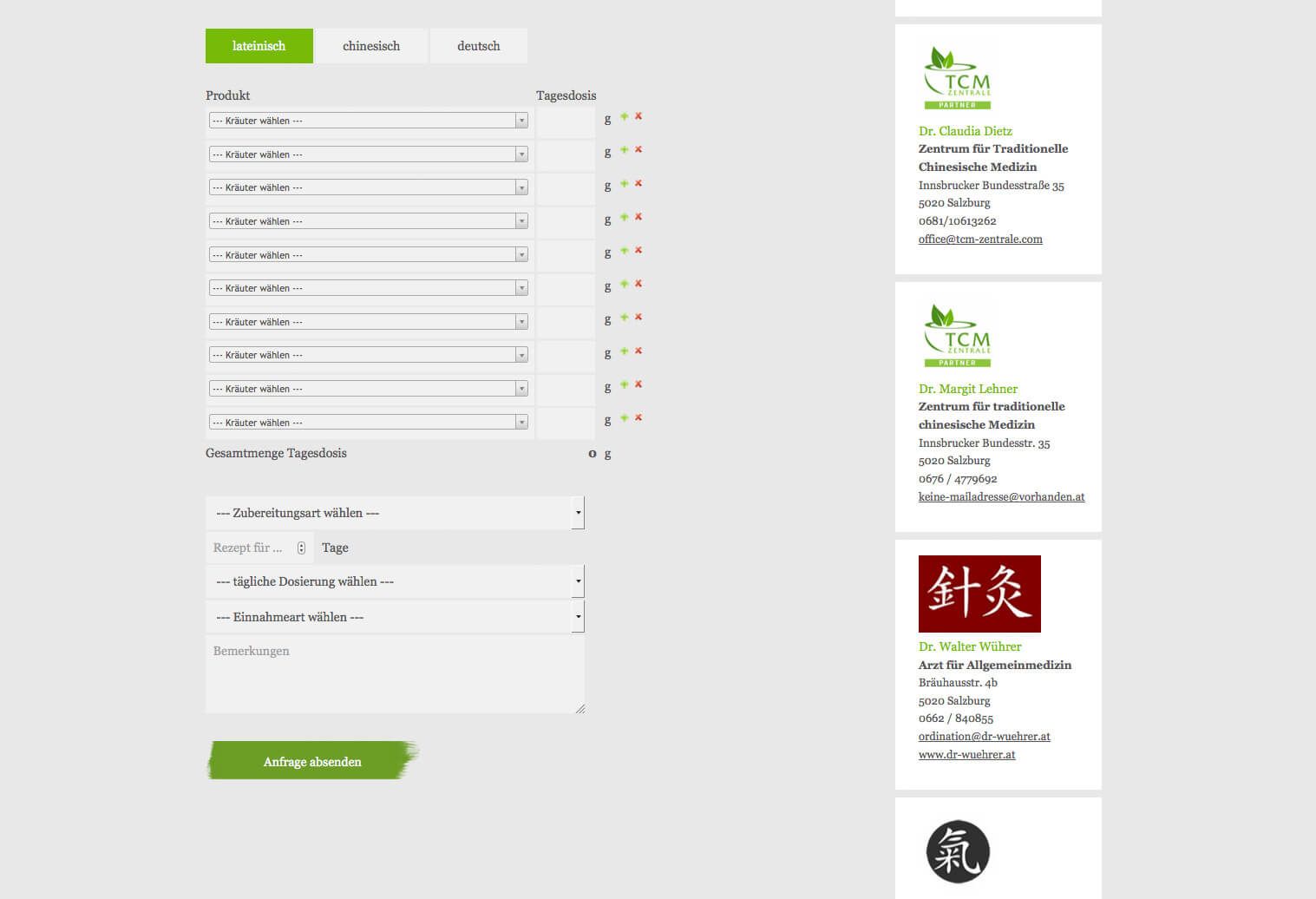Increase days using the Rezept für stepper
Viewport: 1316px width, 899px height.
[301, 544]
